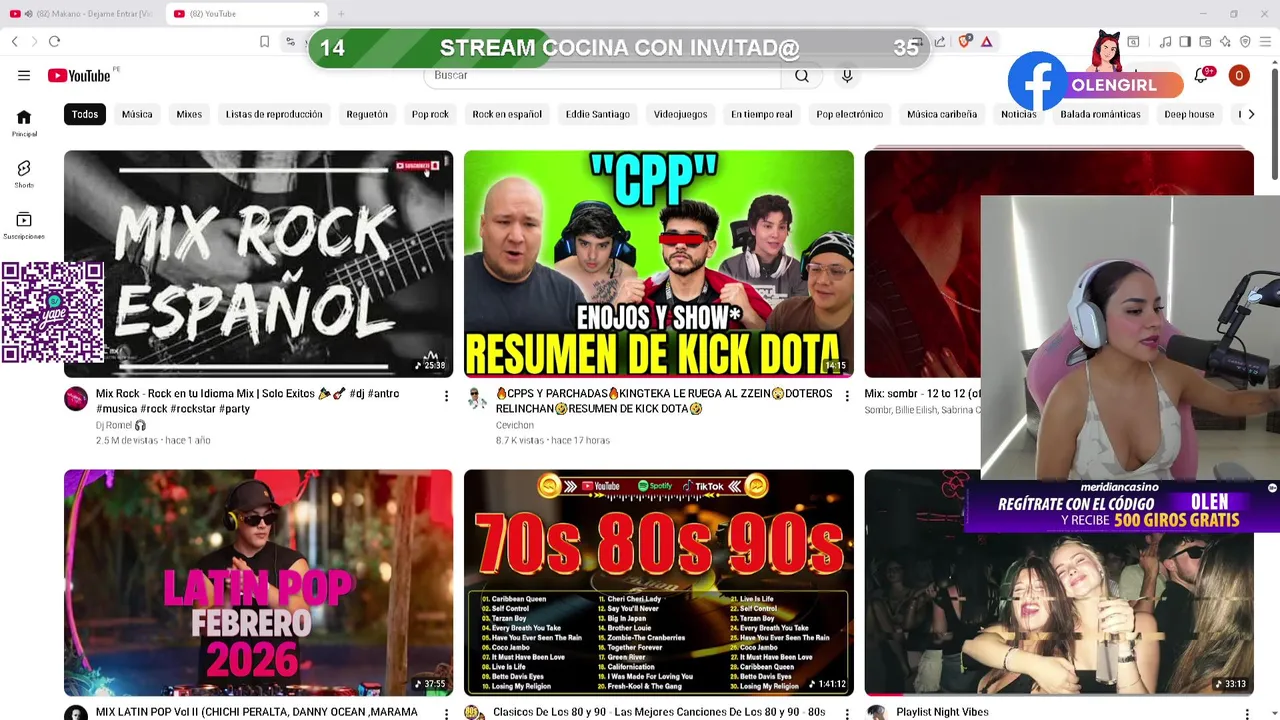Screen dimensions: 1280x720
Task: Open Mix Rock - Rock en tu Idioma title
Action: [x=248, y=401]
